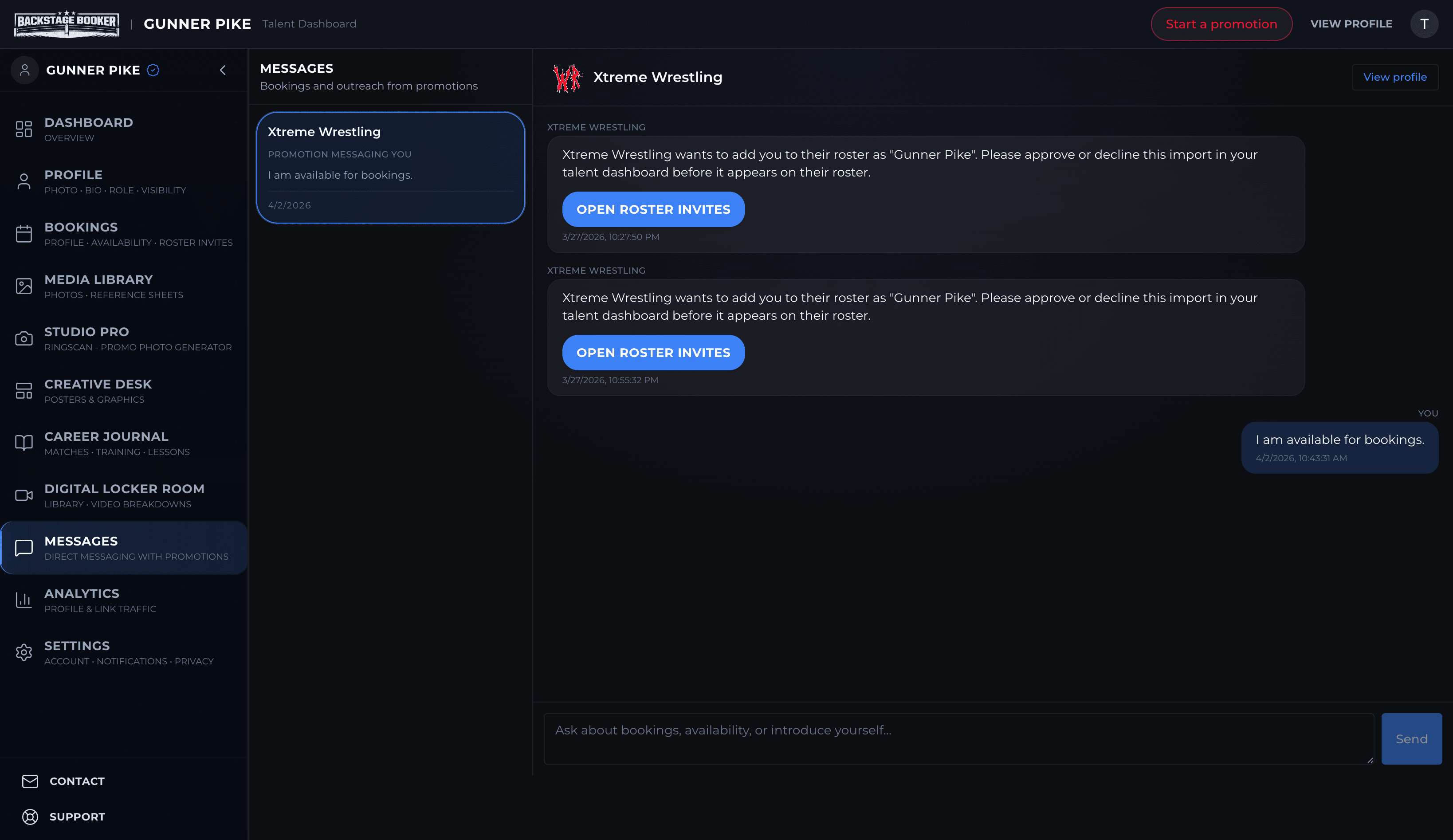Click the Studio Pro camera icon
1453x840 pixels.
coord(24,338)
